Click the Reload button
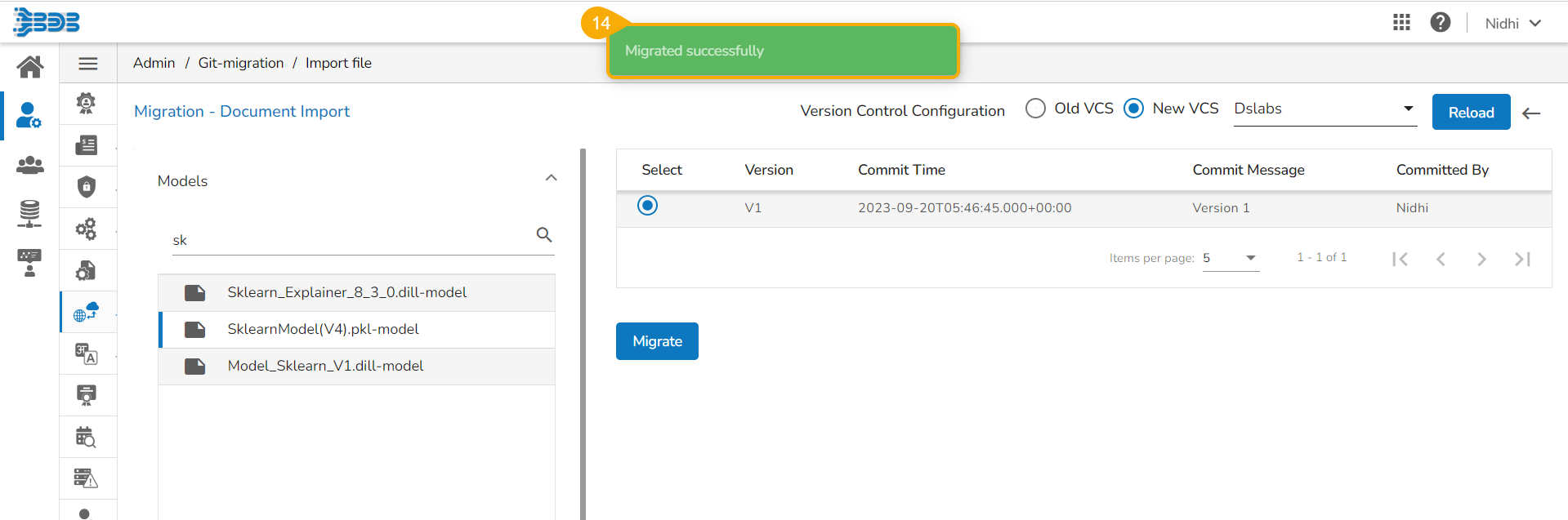Image resolution: width=1568 pixels, height=520 pixels. coord(1471,113)
